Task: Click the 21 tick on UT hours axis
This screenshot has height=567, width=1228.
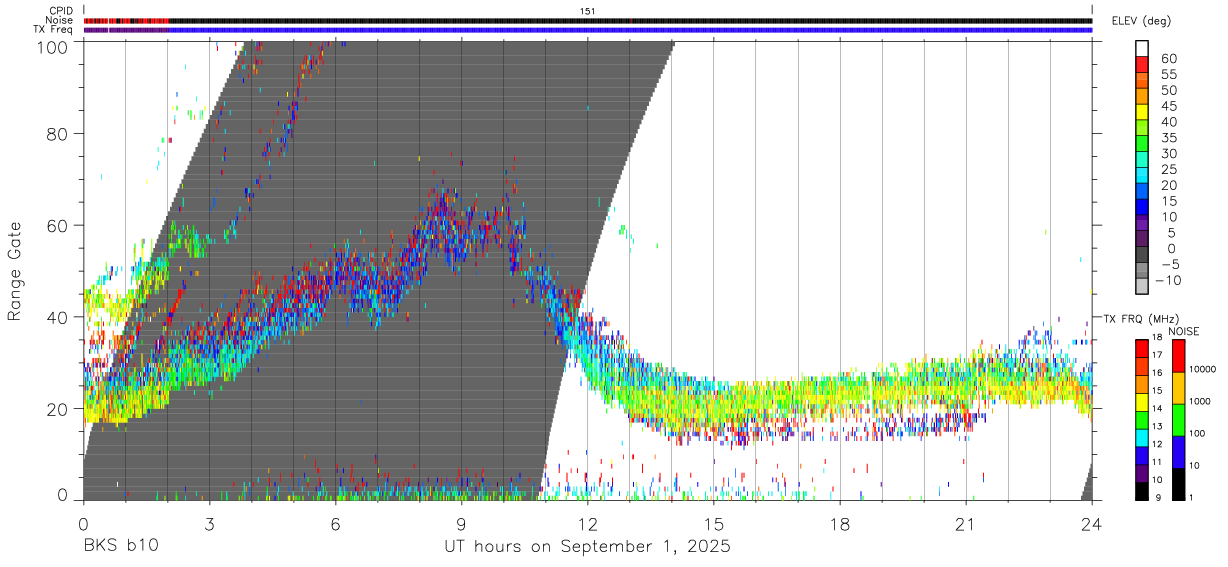Action: coord(966,524)
